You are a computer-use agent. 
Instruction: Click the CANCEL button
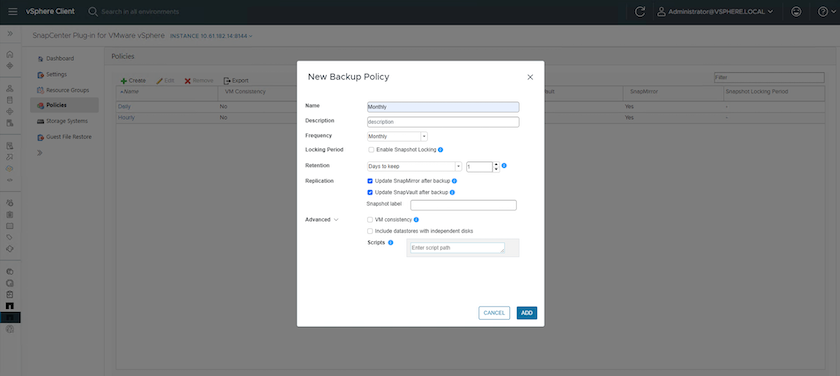point(494,313)
